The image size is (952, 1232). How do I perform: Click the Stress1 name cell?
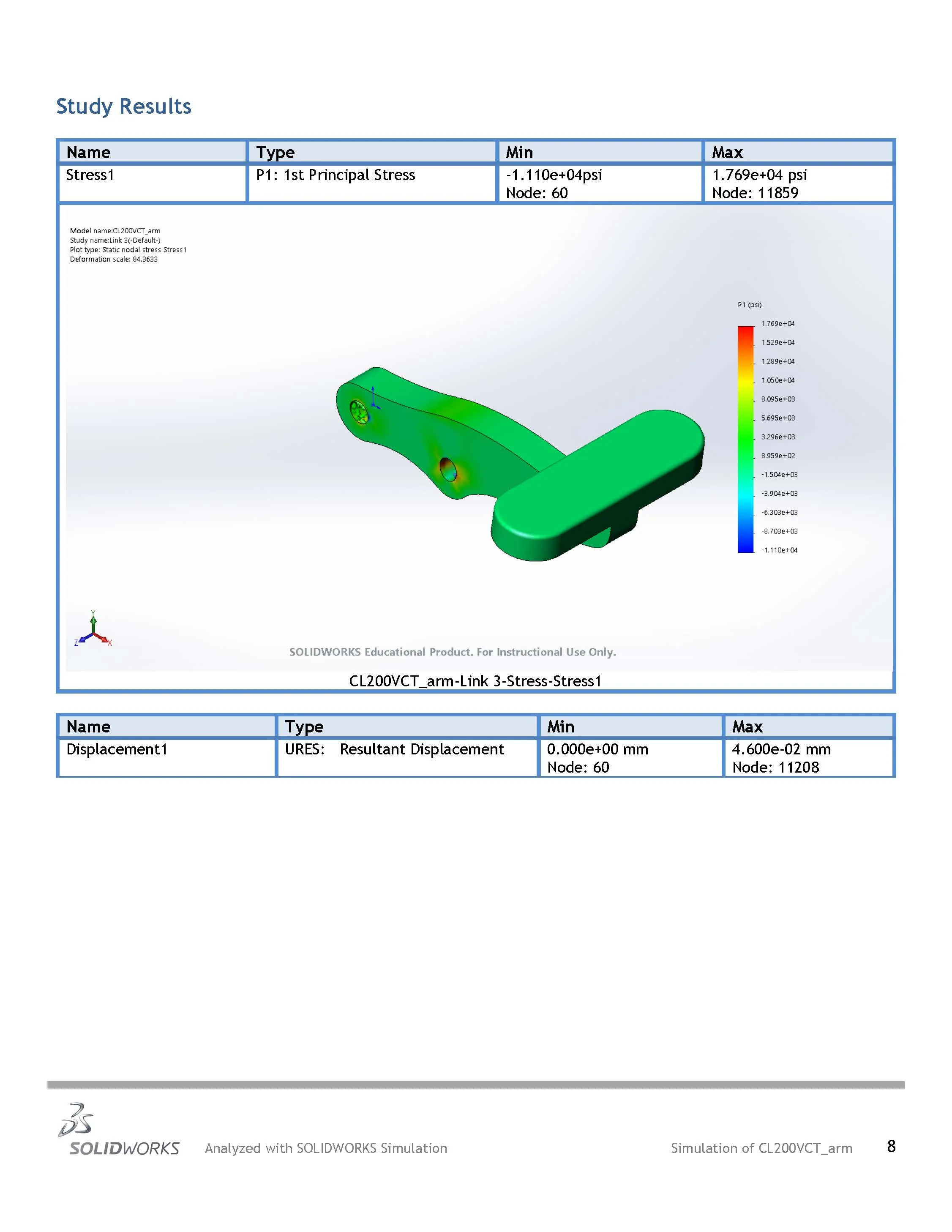click(x=90, y=175)
